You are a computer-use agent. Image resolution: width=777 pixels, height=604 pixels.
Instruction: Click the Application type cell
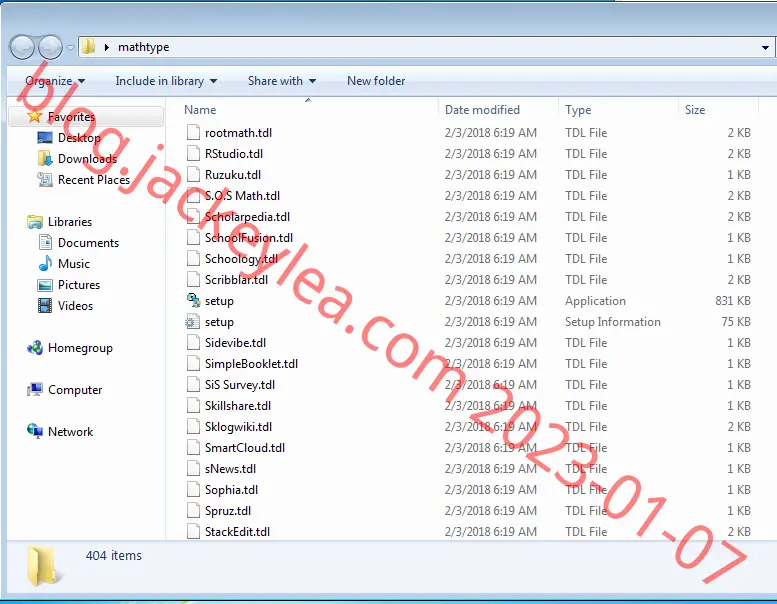pyautogui.click(x=595, y=301)
